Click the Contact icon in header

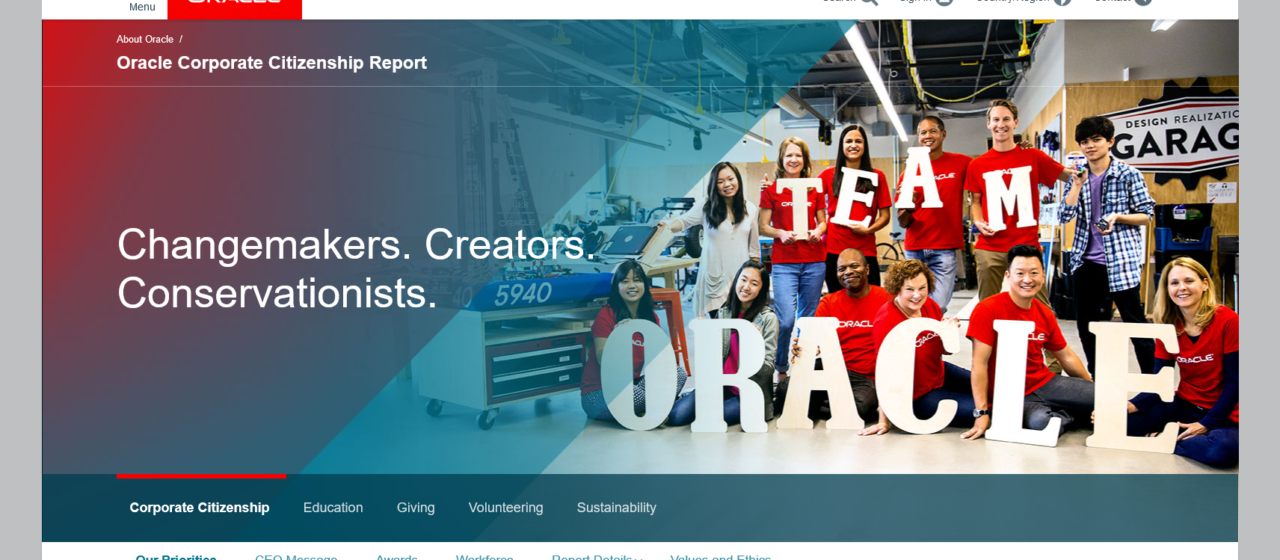pos(1143,2)
